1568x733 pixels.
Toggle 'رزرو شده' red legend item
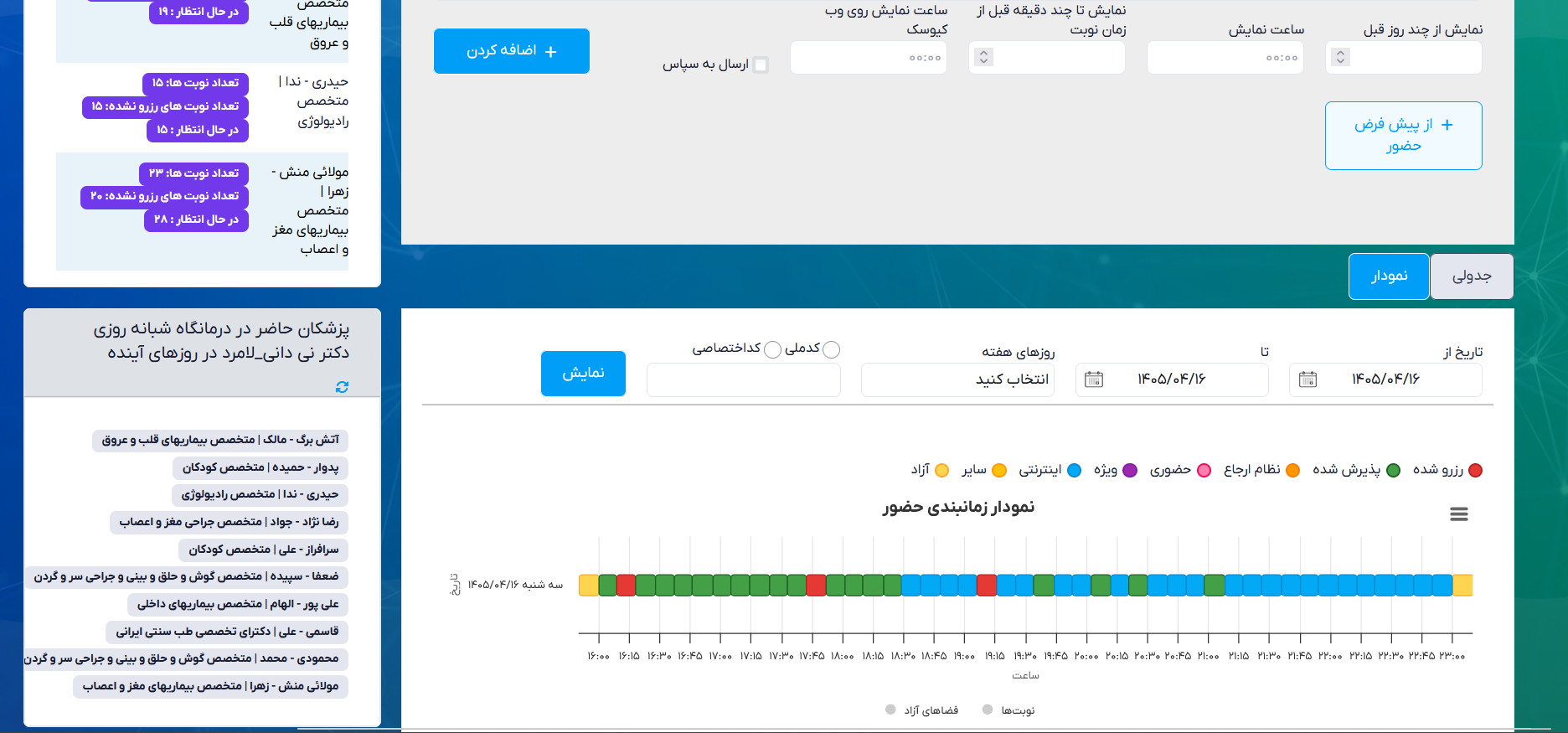coord(1447,470)
